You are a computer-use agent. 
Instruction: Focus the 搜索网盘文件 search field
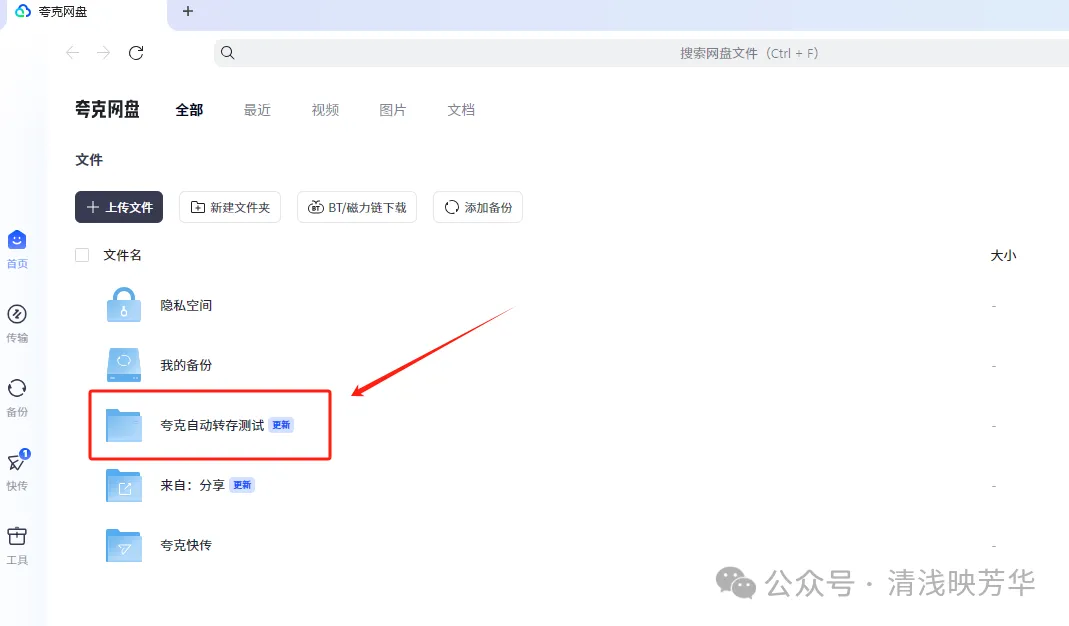coord(641,53)
